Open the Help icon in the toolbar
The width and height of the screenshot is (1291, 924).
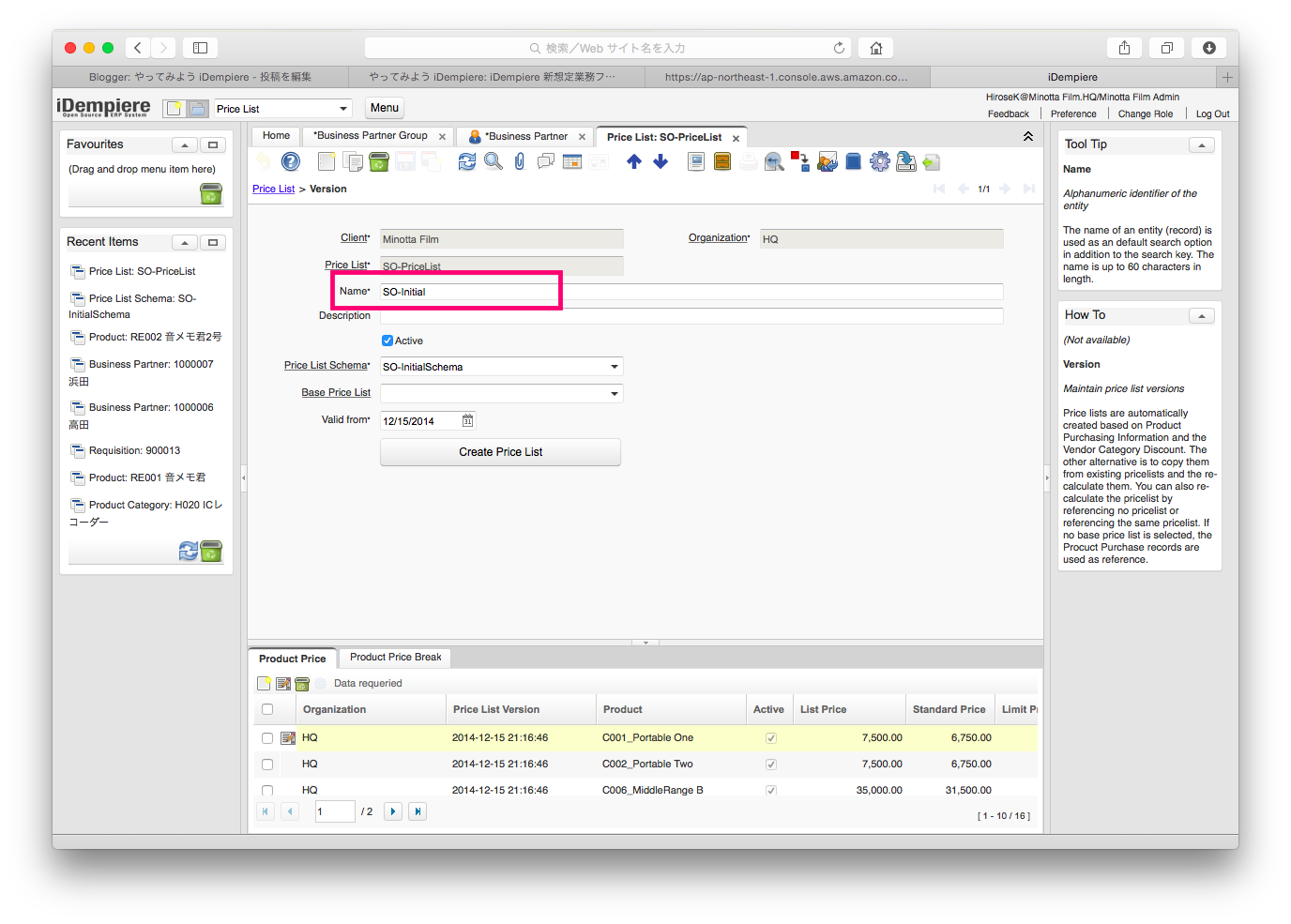point(291,161)
